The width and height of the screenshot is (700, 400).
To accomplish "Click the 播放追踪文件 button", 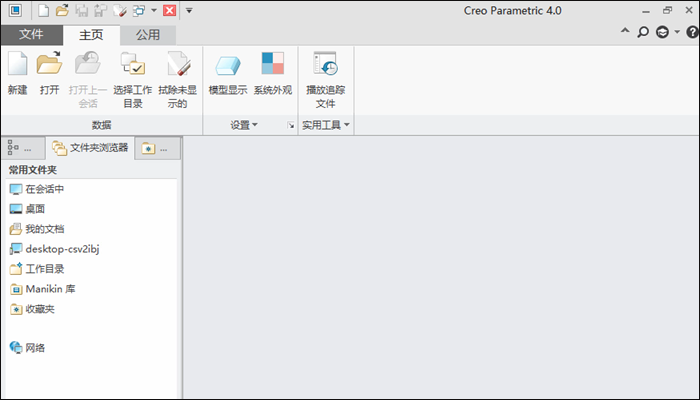I will pyautogui.click(x=325, y=79).
